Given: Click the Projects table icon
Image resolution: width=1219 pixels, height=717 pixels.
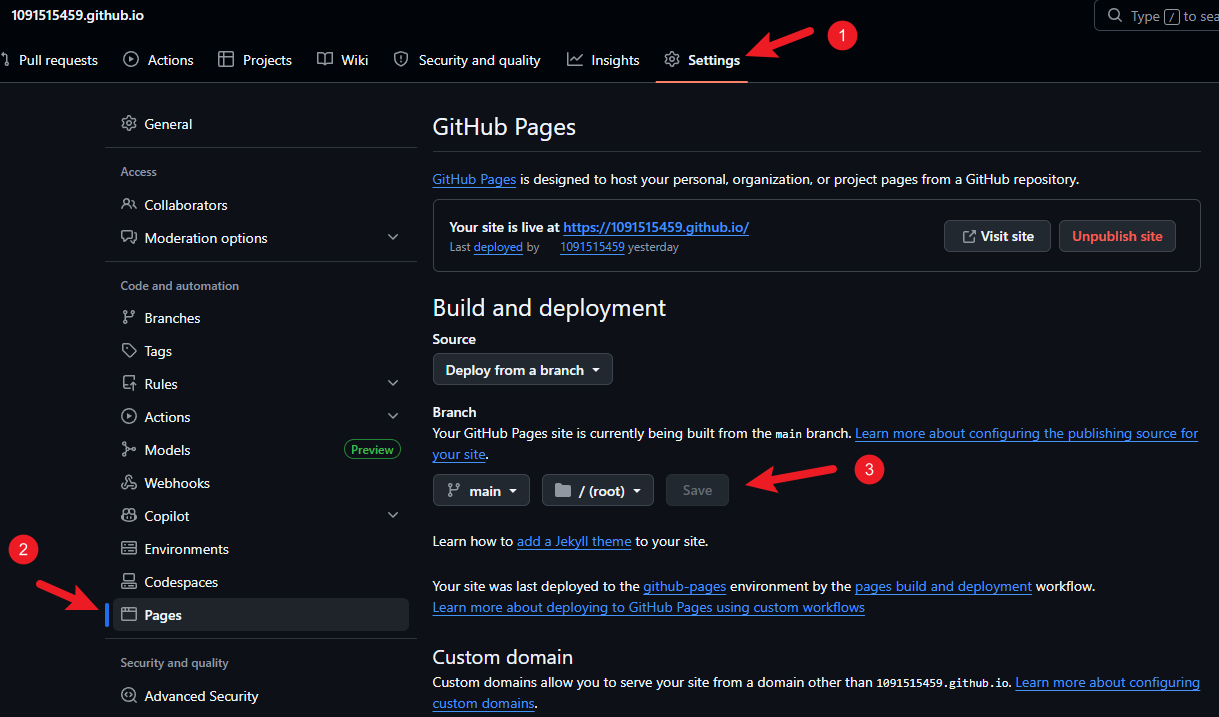Looking at the screenshot, I should [x=226, y=60].
